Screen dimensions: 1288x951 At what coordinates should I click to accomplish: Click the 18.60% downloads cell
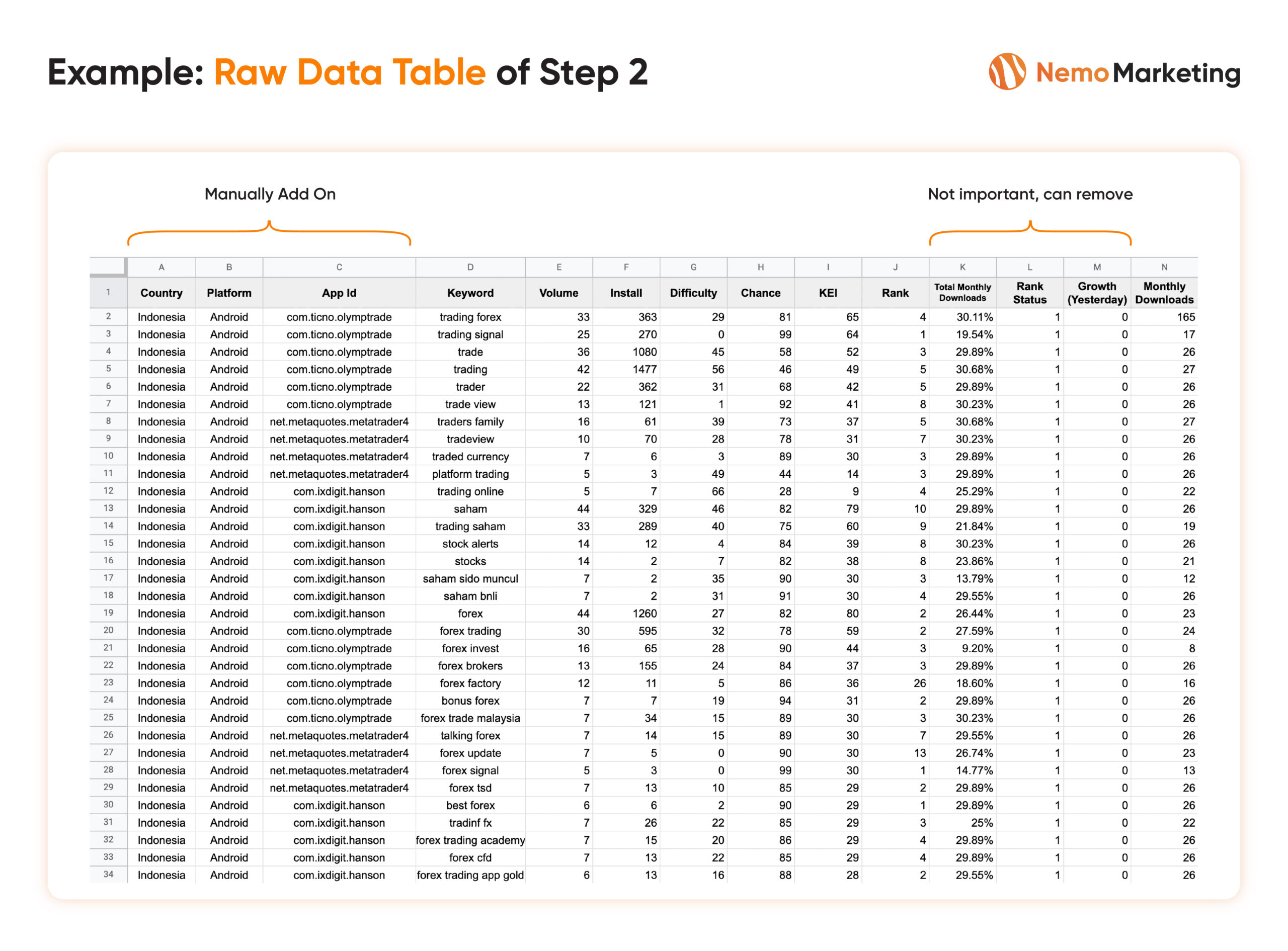(x=962, y=683)
